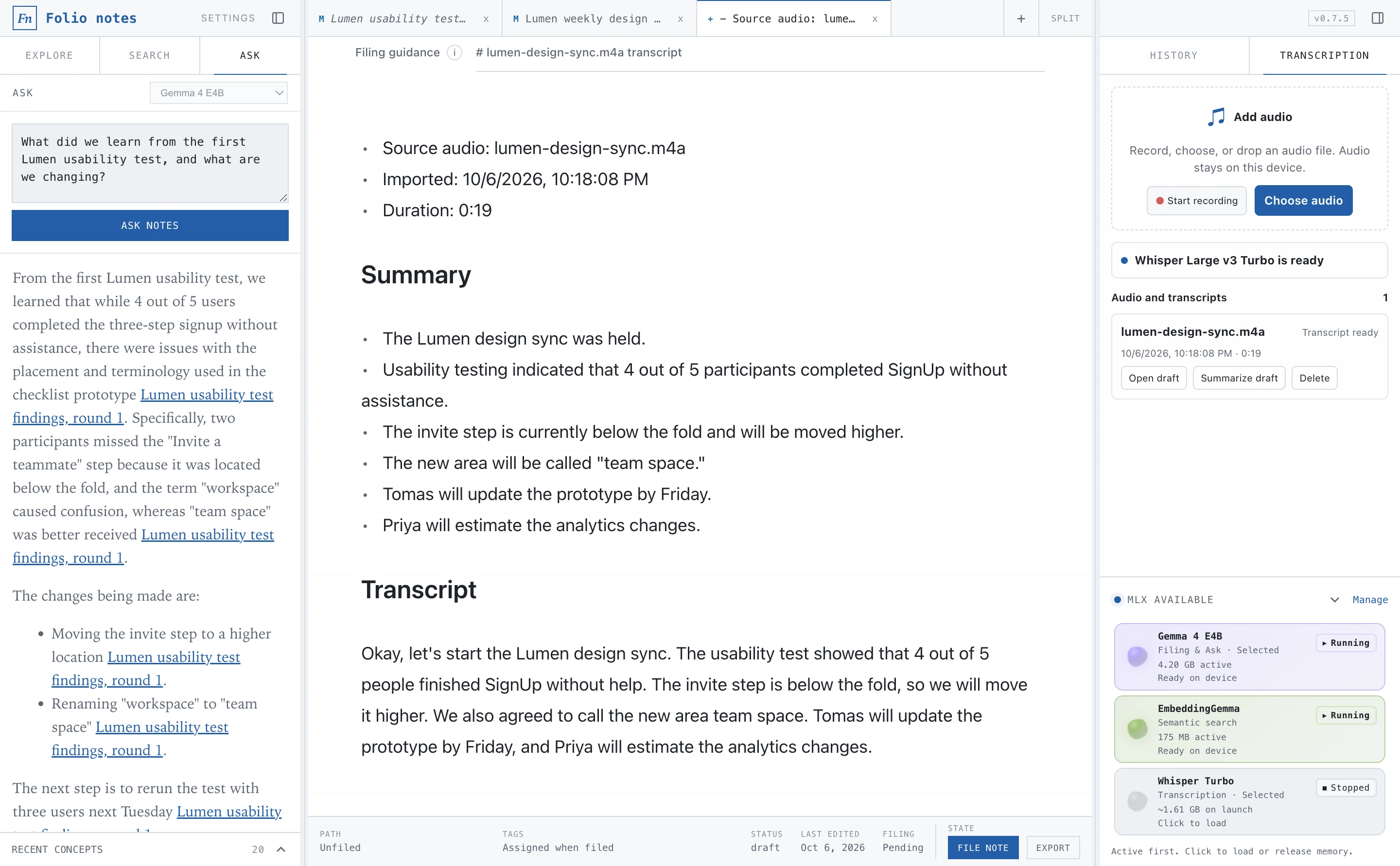
Task: Toggle Gemma 4 E4B Running state
Action: point(1346,643)
